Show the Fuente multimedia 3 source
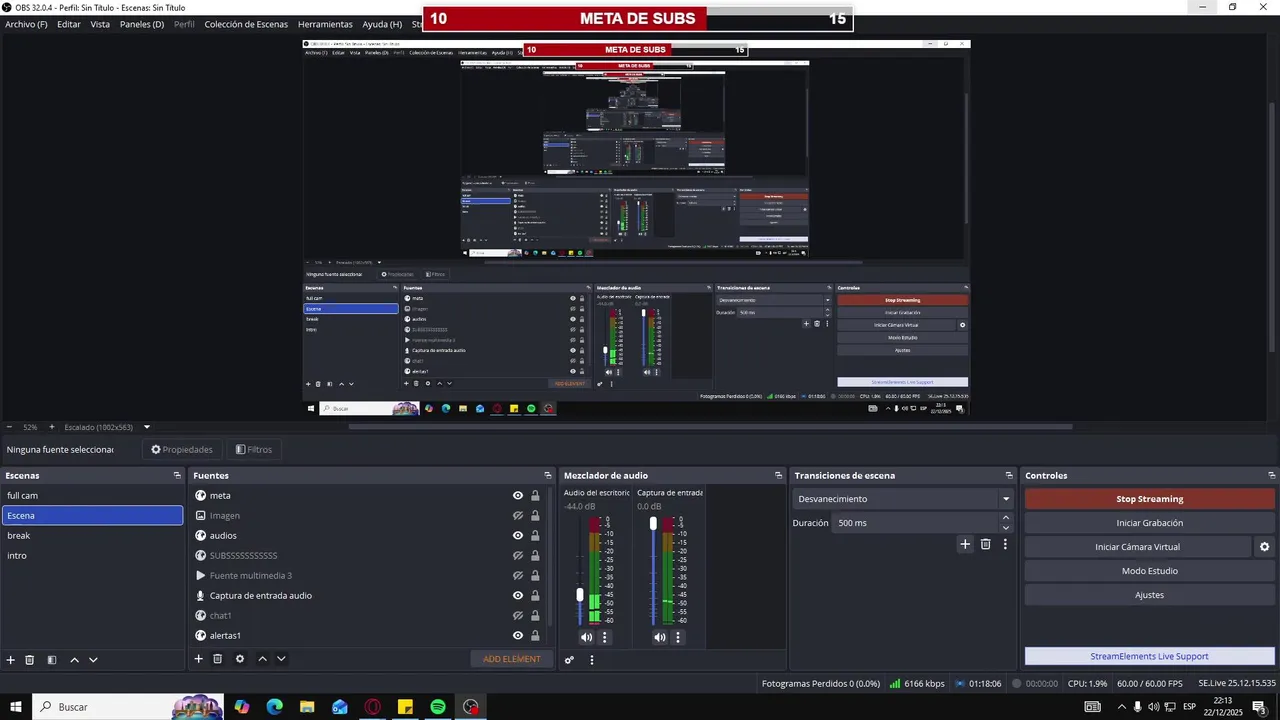The height and width of the screenshot is (720, 1280). [x=518, y=575]
